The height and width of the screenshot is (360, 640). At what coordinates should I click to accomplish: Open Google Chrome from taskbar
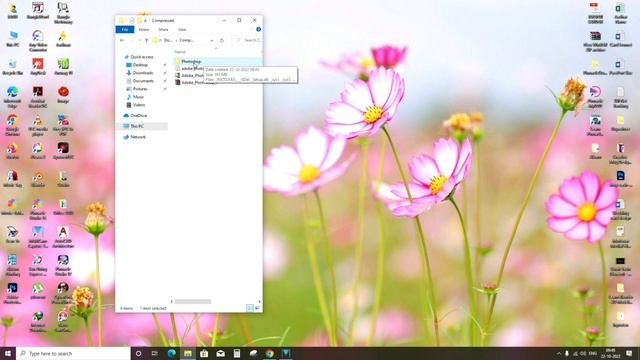(269, 353)
